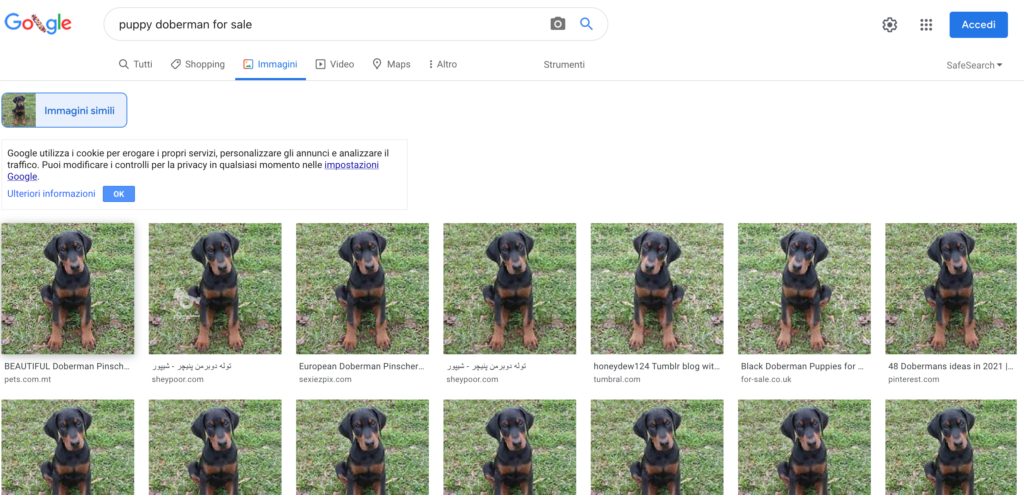Viewport: 1024px width, 495px height.
Task: Open the pinterest.com Dobermans ideas thumbnail
Action: (x=951, y=288)
